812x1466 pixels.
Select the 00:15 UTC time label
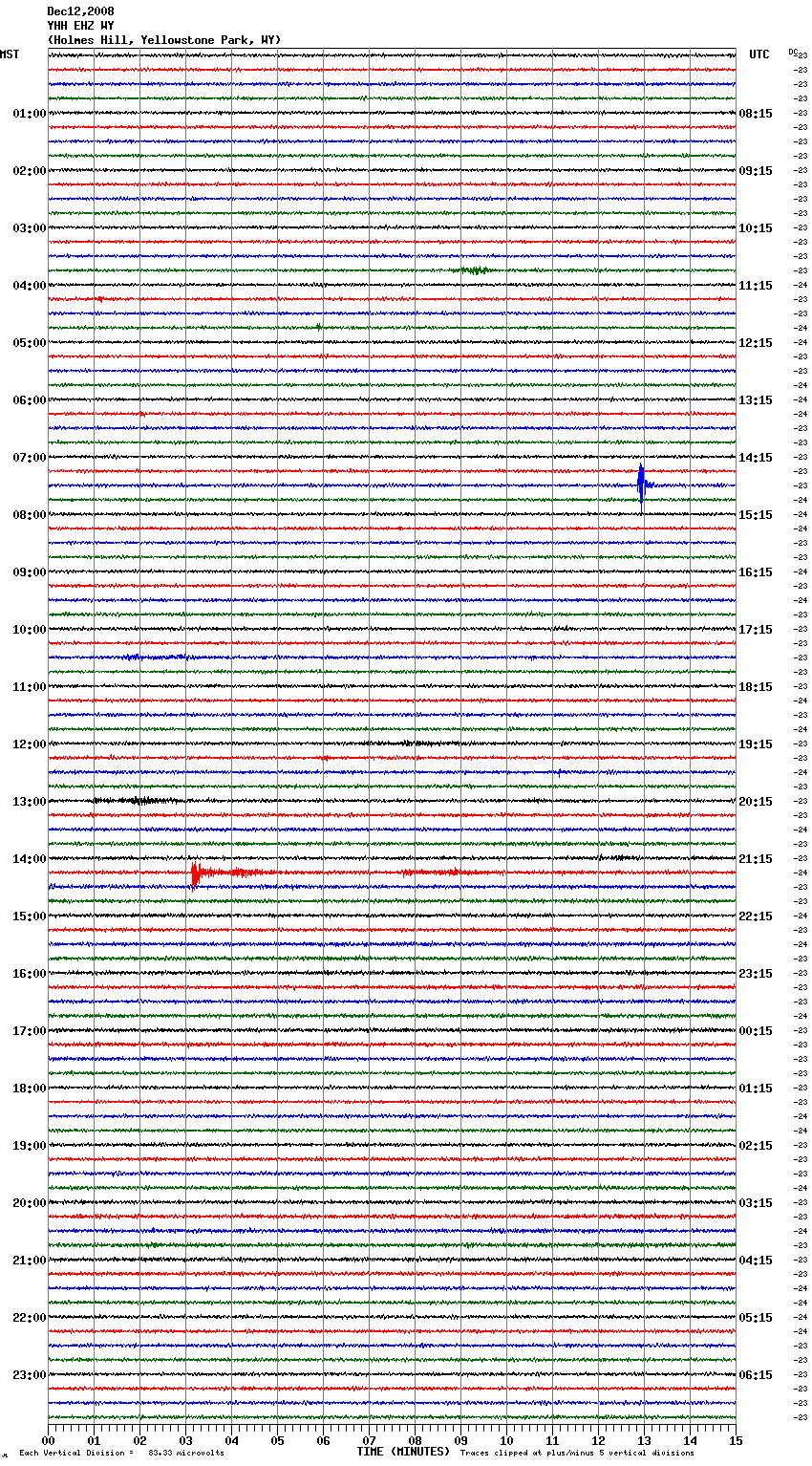click(x=756, y=1031)
